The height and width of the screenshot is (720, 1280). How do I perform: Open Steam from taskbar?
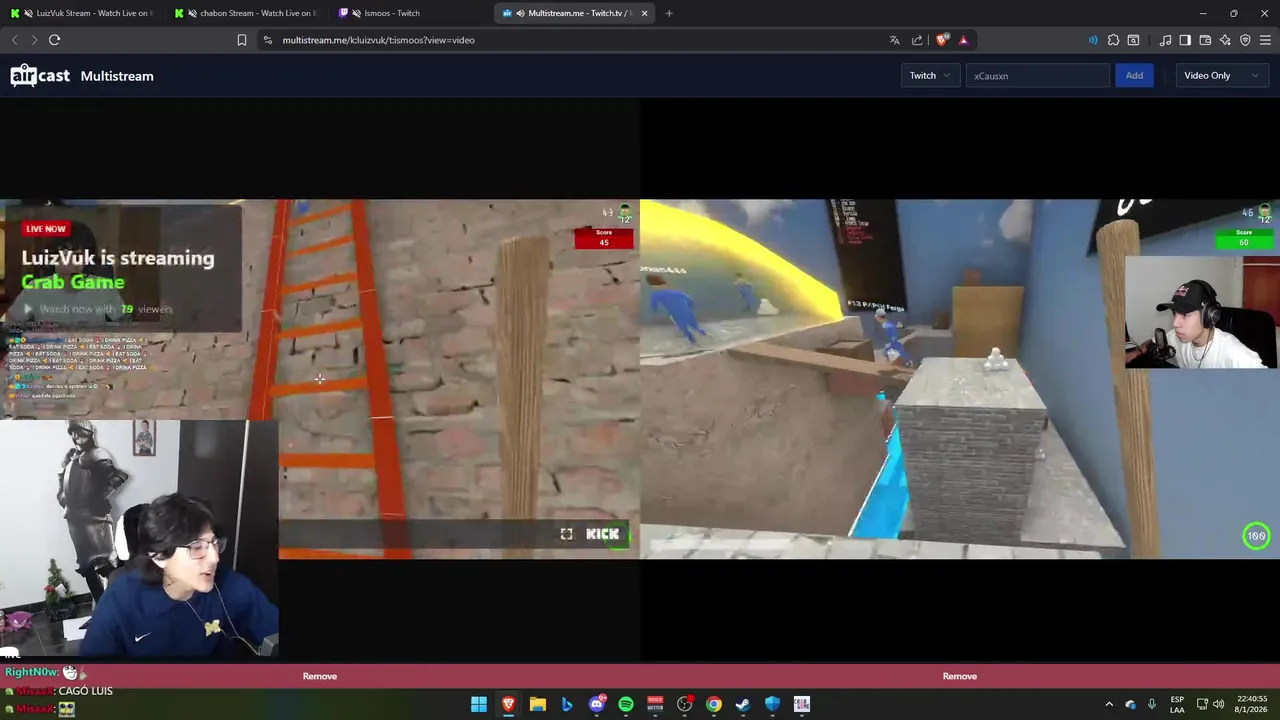pyautogui.click(x=743, y=704)
